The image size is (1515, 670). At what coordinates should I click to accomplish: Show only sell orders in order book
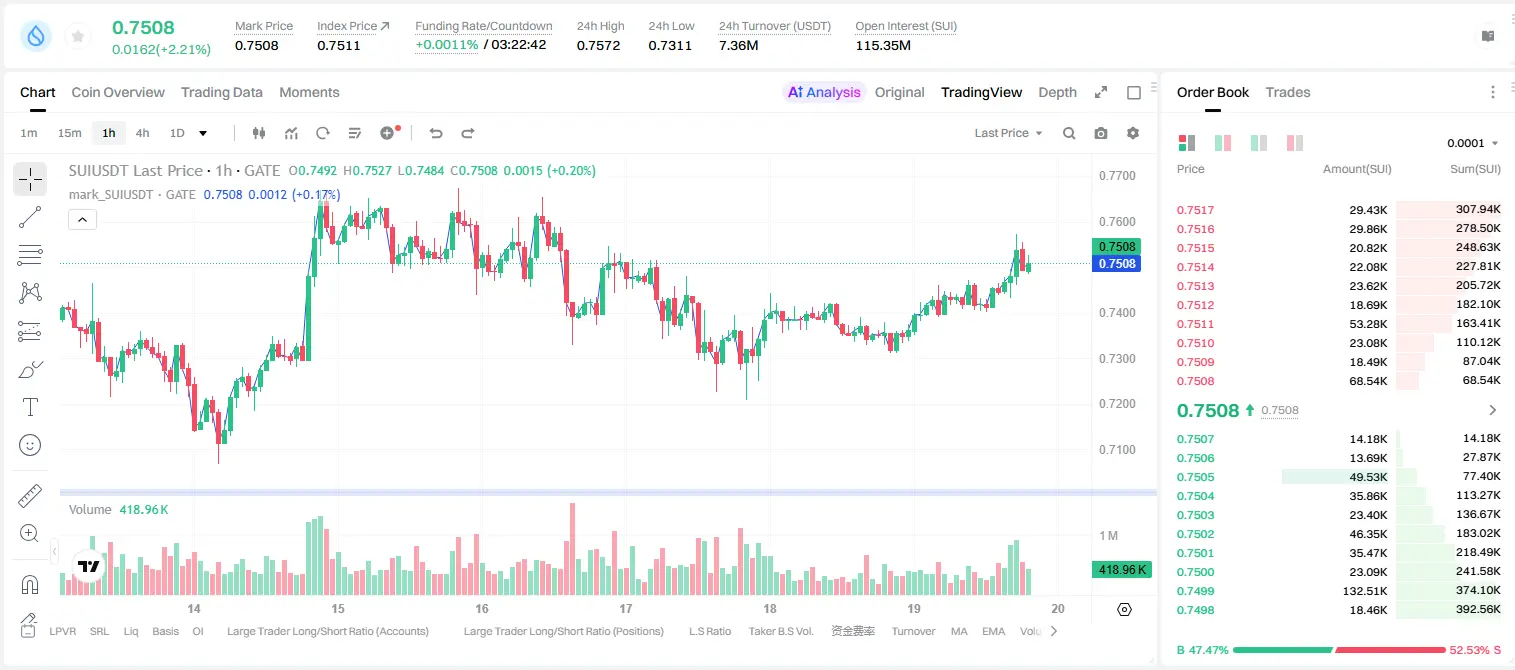pos(1294,143)
